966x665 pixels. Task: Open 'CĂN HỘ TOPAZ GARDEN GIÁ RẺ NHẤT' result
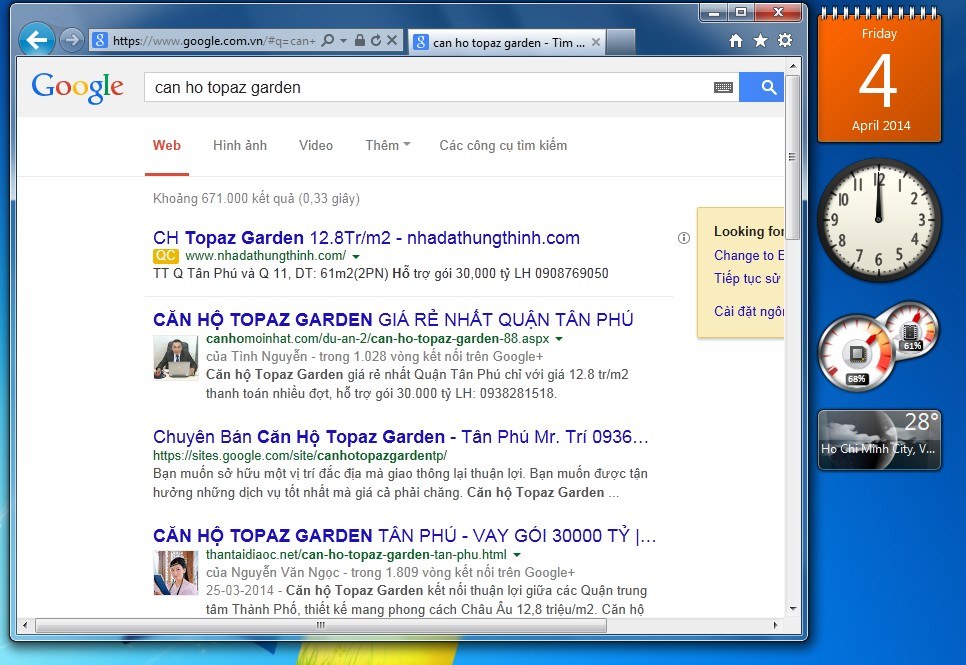(393, 319)
